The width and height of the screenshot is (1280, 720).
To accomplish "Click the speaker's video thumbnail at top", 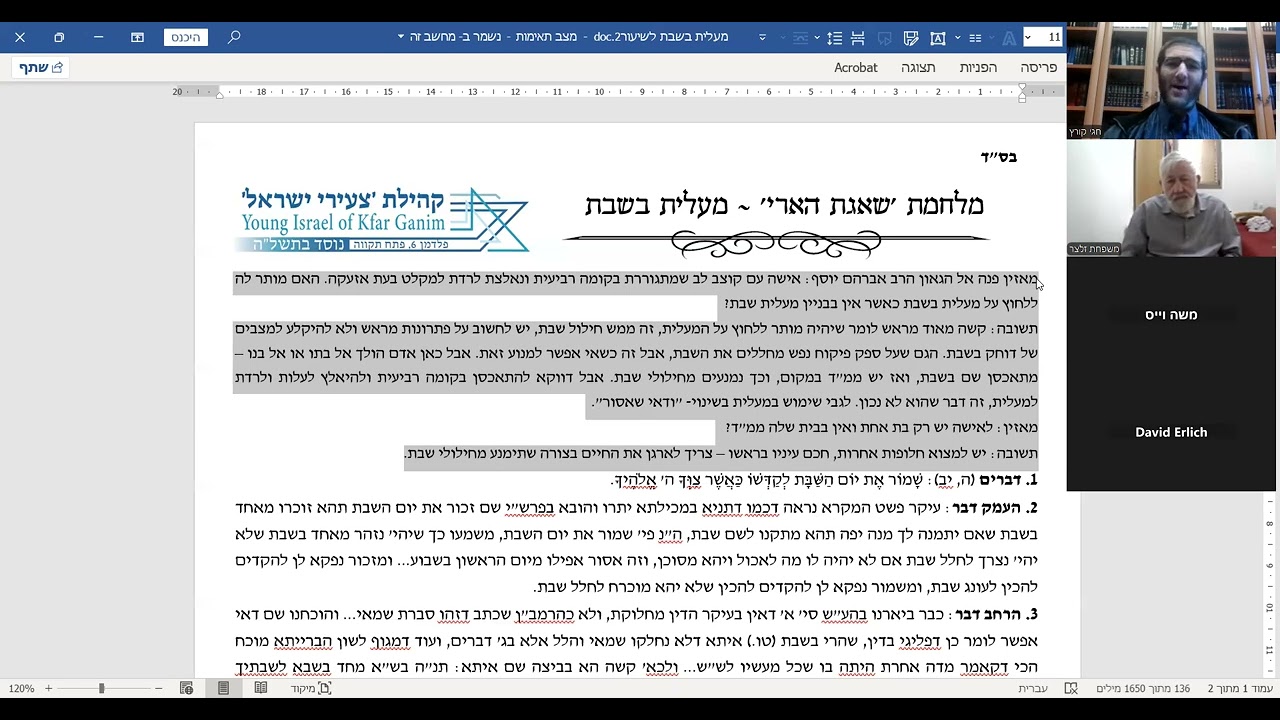I will (1172, 80).
